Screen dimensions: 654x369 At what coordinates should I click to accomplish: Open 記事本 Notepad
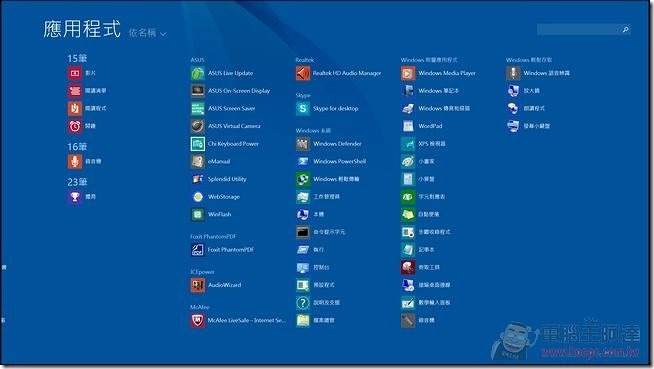click(x=418, y=250)
